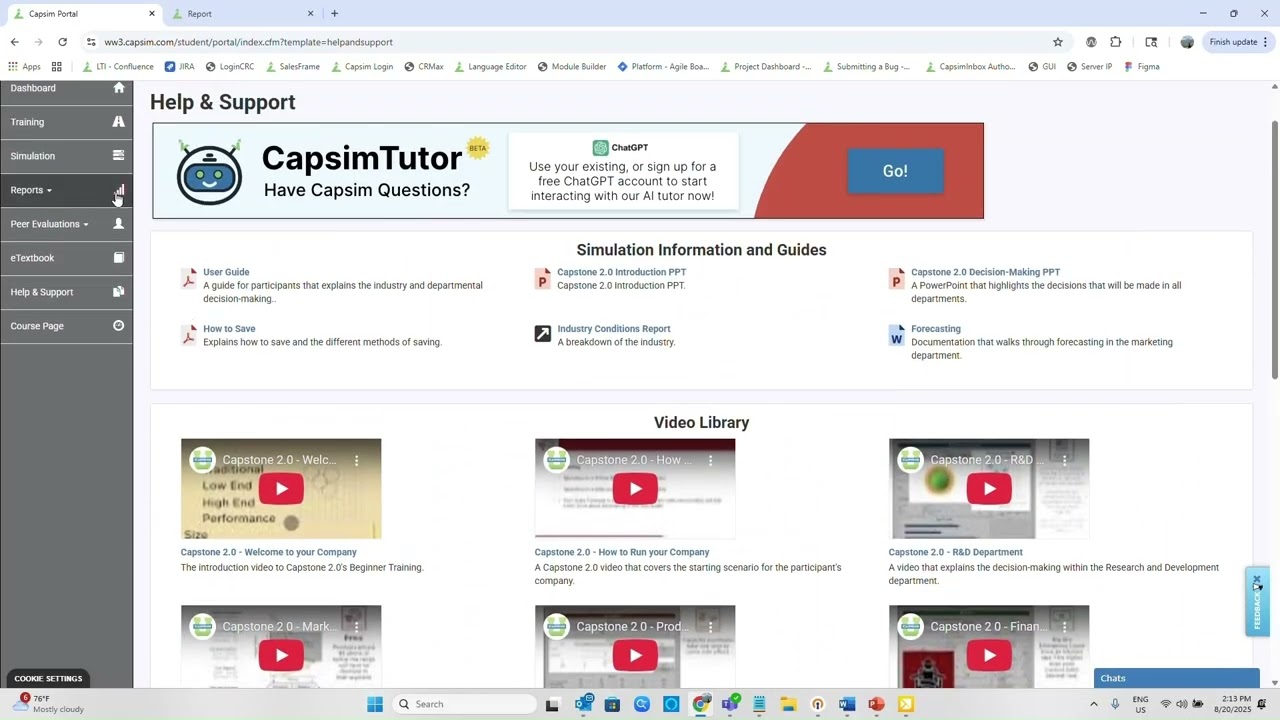Open Capstone 2.0 Decision-Making PPT link
The height and width of the screenshot is (720, 1280).
985,272
